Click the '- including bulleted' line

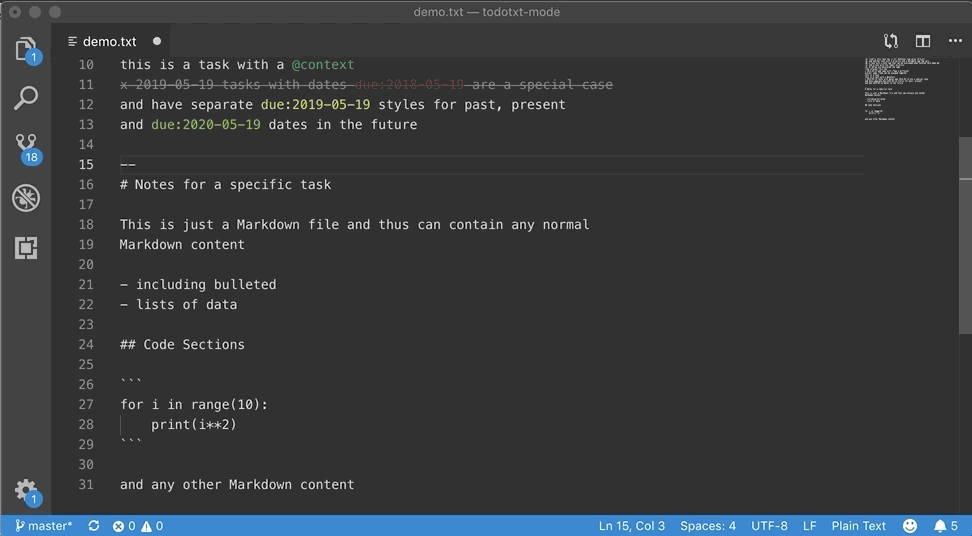(198, 284)
